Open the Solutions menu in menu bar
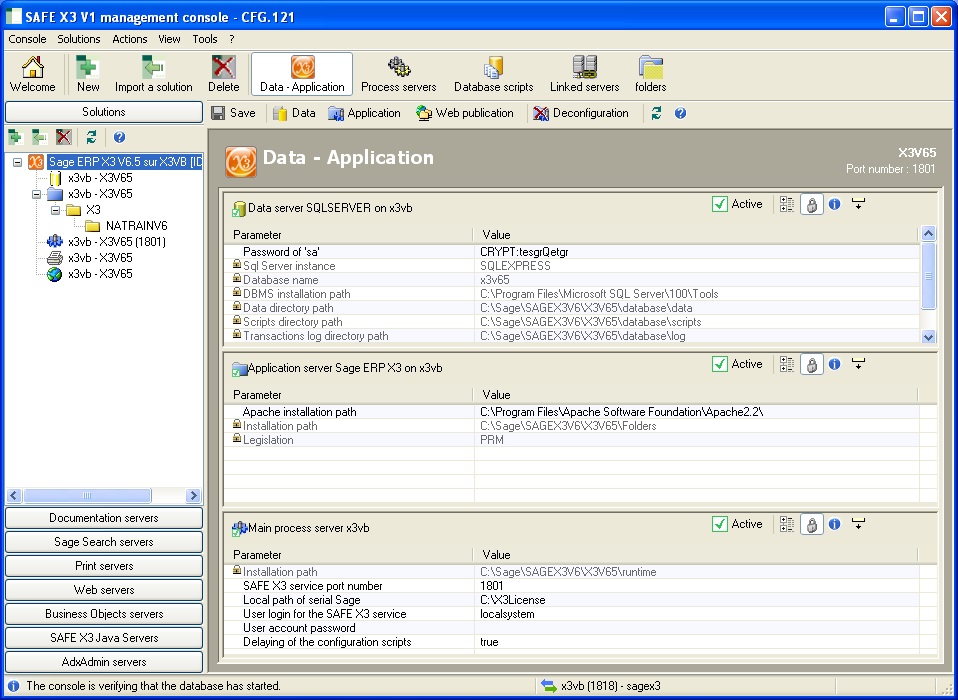This screenshot has width=958, height=700. pyautogui.click(x=79, y=39)
